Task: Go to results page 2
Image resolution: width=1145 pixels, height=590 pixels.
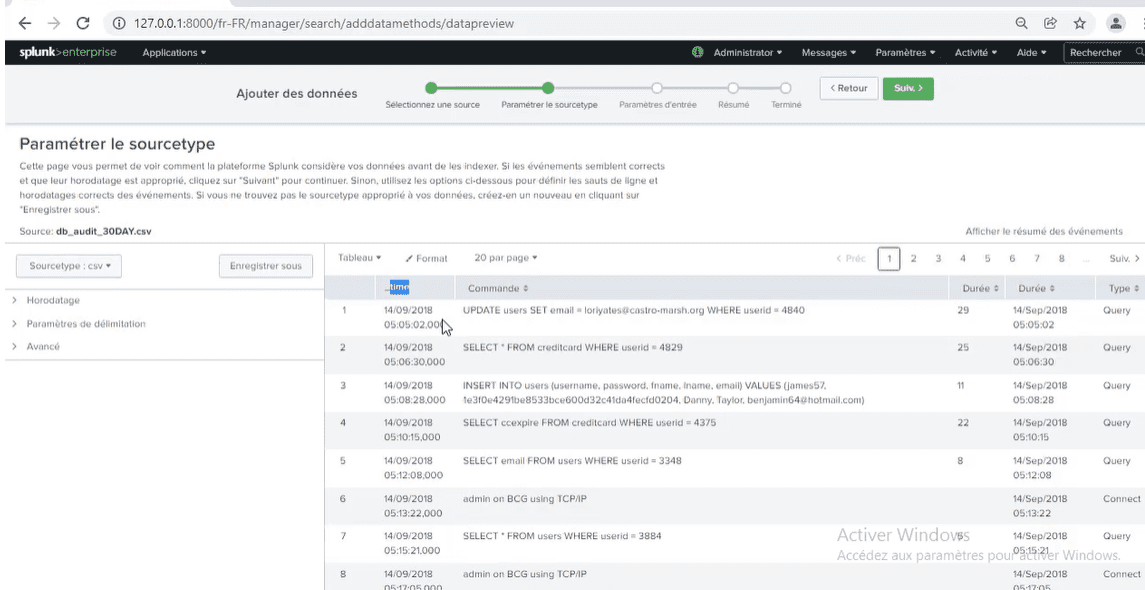Action: pos(913,259)
